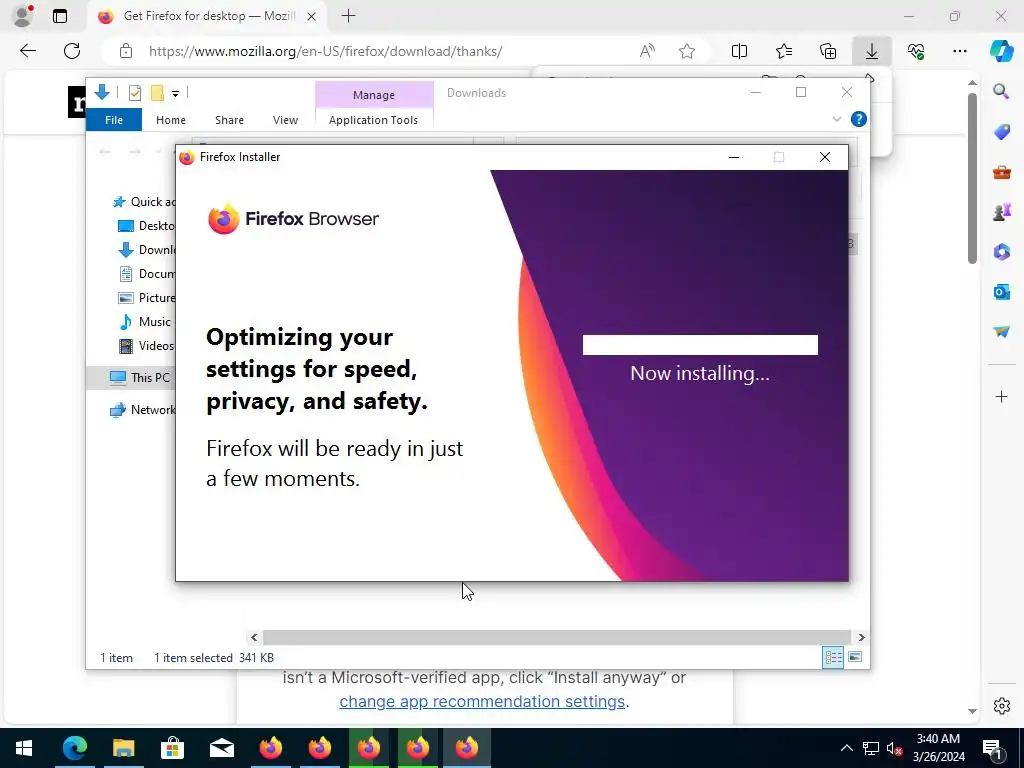Open the notification center icon
Screen dimensions: 1024x768
click(x=992, y=748)
